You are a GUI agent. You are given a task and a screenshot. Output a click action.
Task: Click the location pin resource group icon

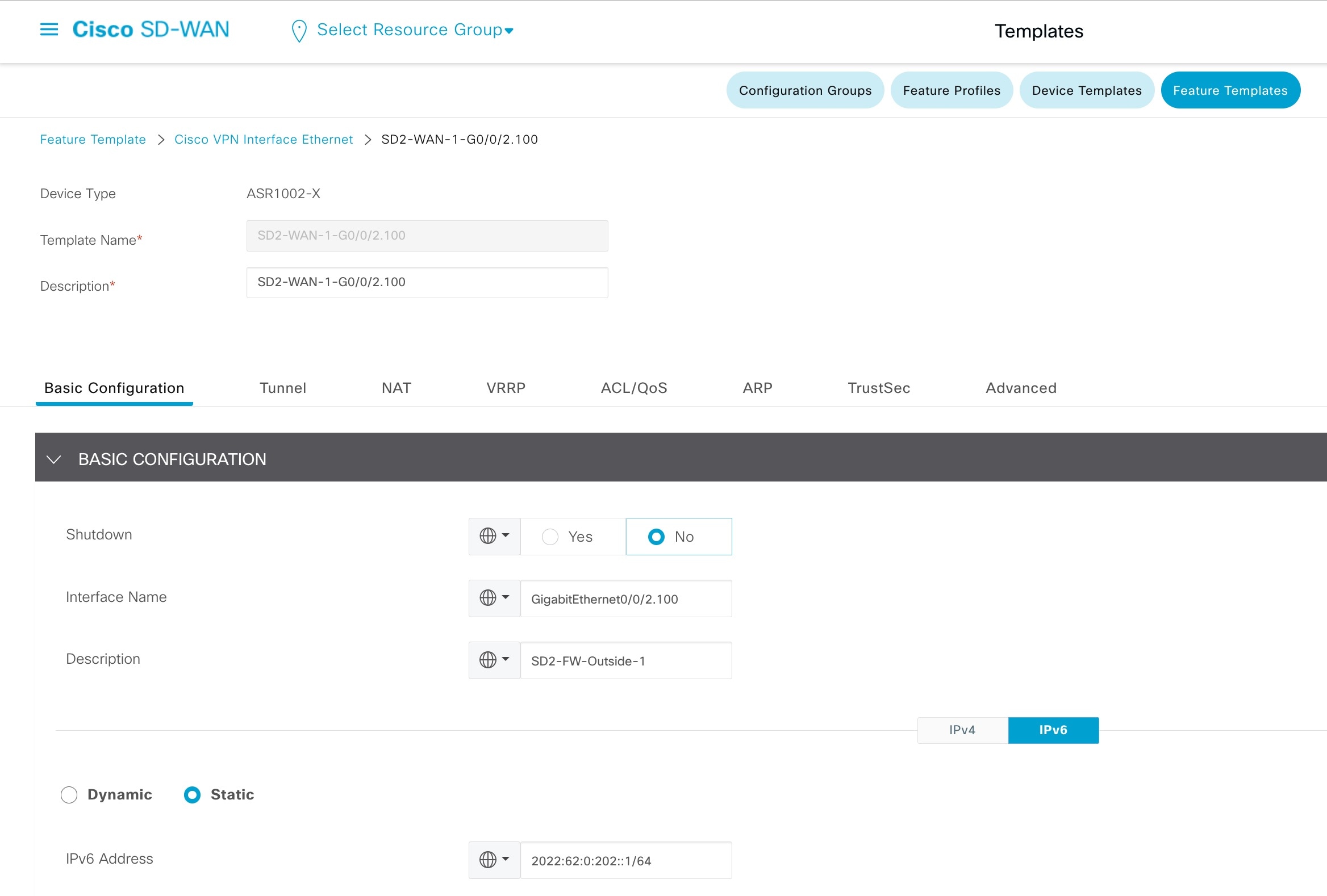coord(299,31)
